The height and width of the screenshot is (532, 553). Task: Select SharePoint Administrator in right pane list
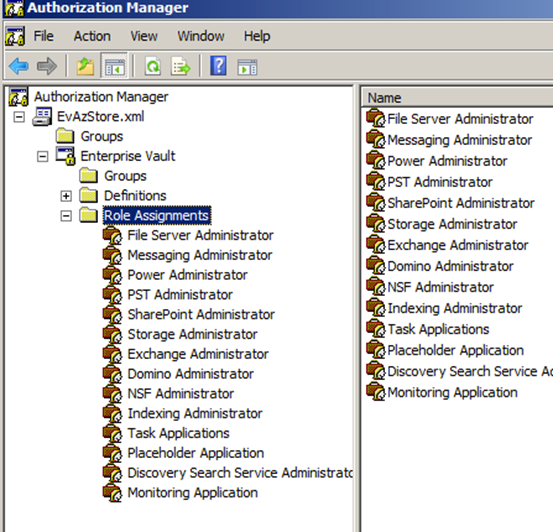click(461, 202)
